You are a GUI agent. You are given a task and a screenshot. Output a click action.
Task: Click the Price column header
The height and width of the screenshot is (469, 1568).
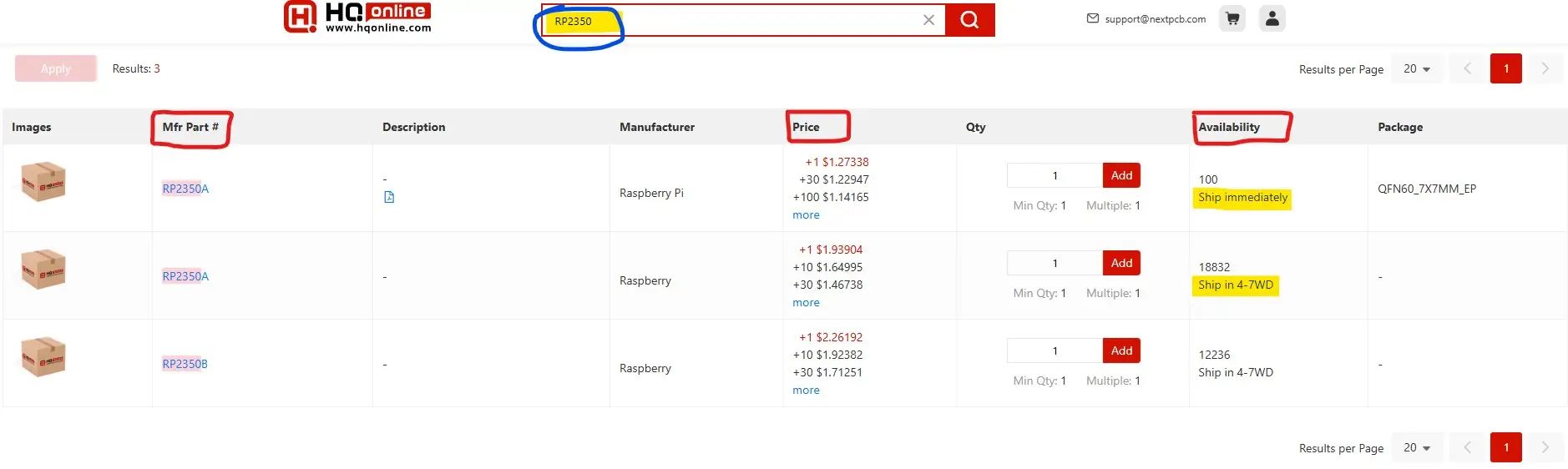[806, 127]
